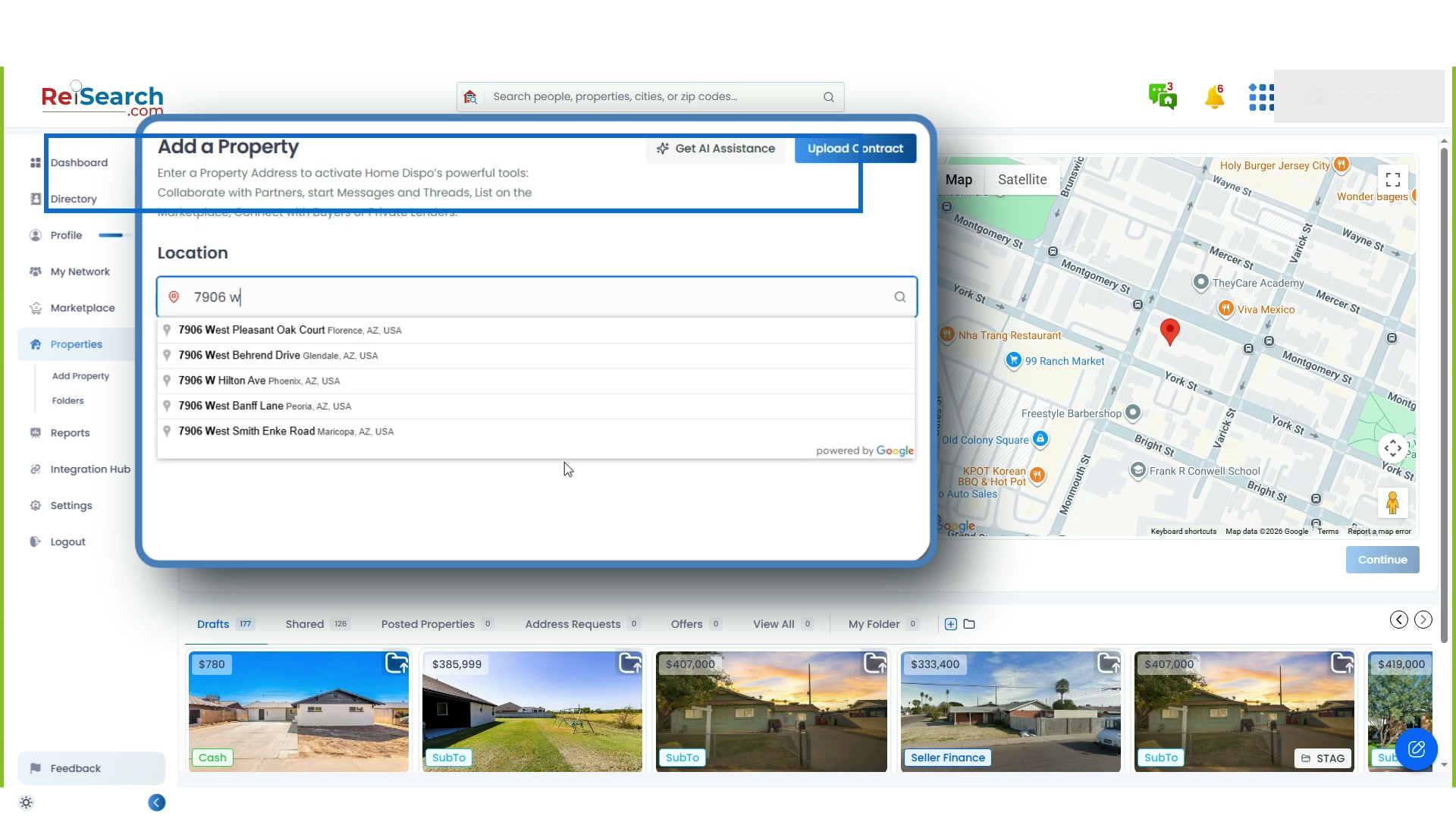The image size is (1456, 819).
Task: Open the Posted Properties tab
Action: click(438, 624)
